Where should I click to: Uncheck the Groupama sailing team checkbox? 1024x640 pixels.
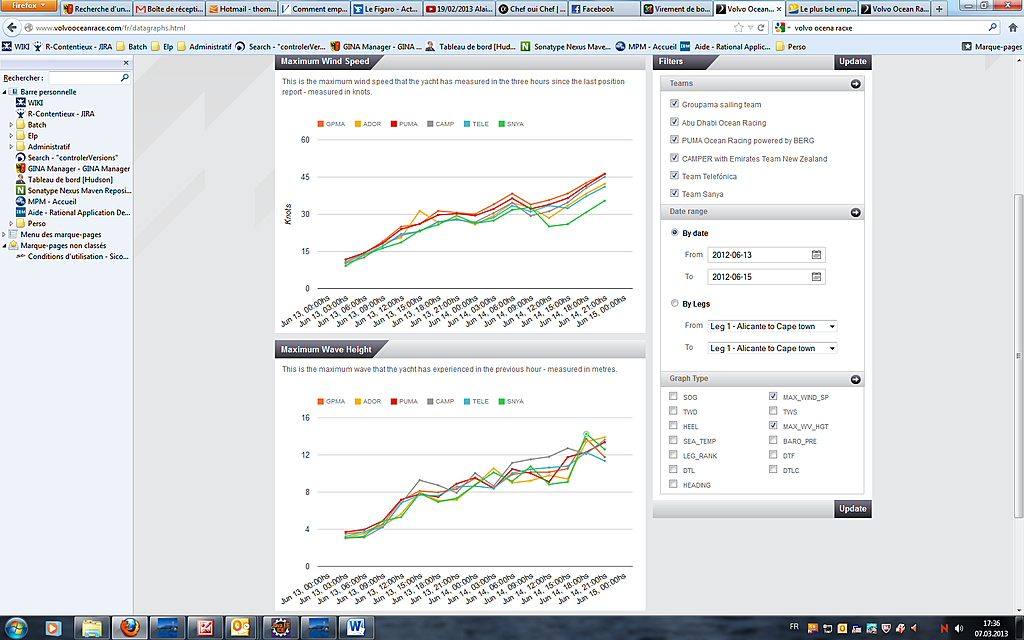point(674,103)
